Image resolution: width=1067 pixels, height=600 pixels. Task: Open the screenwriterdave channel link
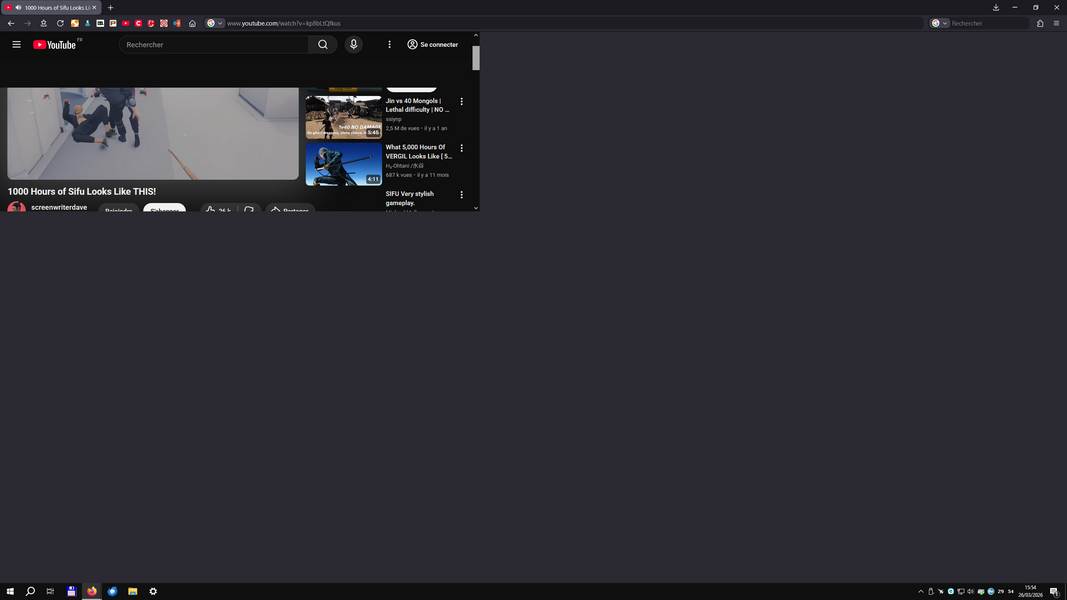[59, 207]
